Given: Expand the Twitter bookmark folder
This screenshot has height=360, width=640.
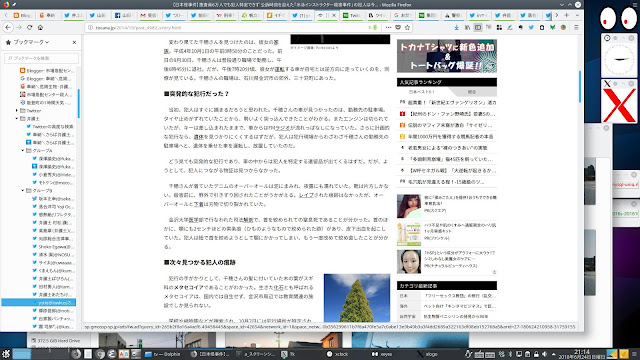Looking at the screenshot, I should tap(17, 111).
